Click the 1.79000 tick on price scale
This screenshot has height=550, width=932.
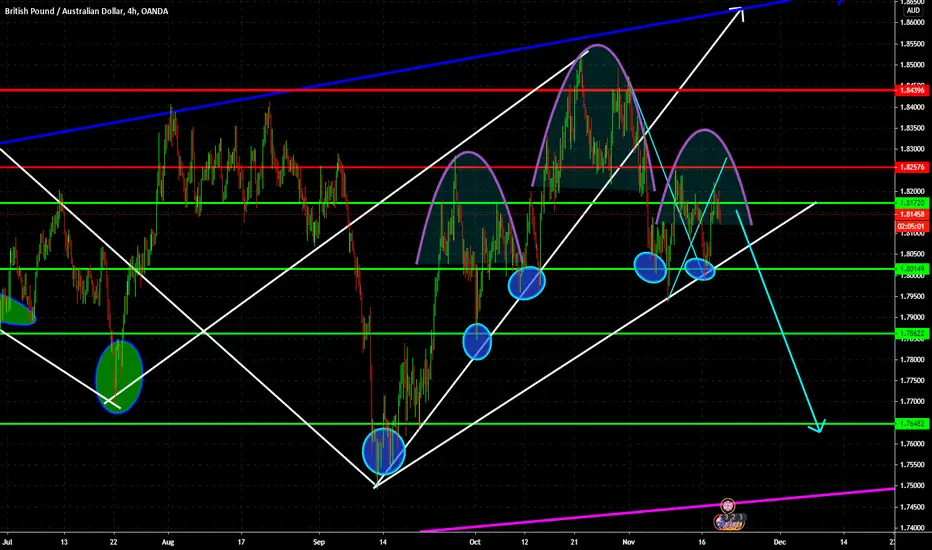point(912,318)
